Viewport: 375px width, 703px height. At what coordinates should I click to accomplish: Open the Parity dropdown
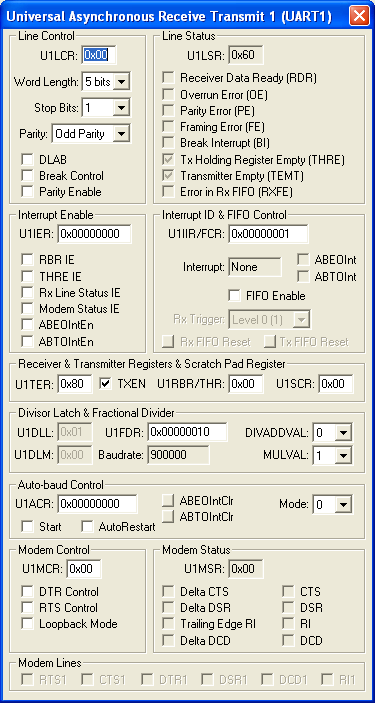pos(122,134)
